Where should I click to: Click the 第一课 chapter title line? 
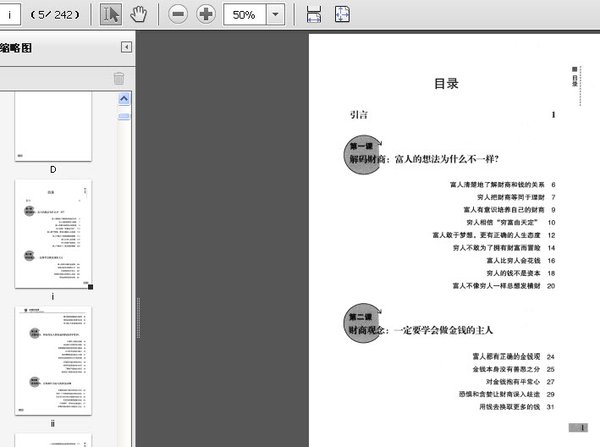[x=424, y=159]
